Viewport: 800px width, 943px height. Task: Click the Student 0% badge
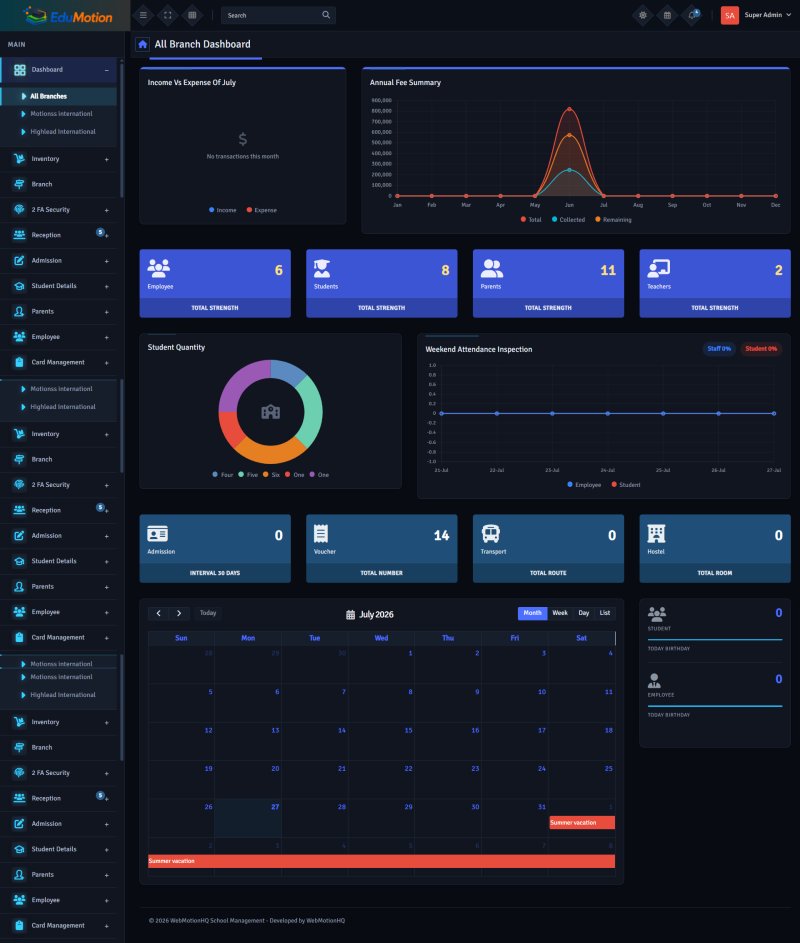pyautogui.click(x=761, y=349)
